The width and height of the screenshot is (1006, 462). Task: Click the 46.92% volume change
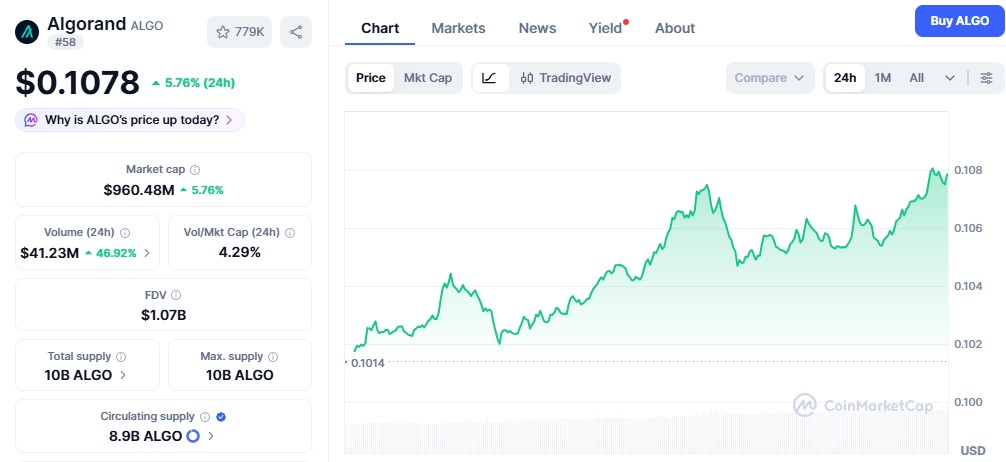pos(110,253)
